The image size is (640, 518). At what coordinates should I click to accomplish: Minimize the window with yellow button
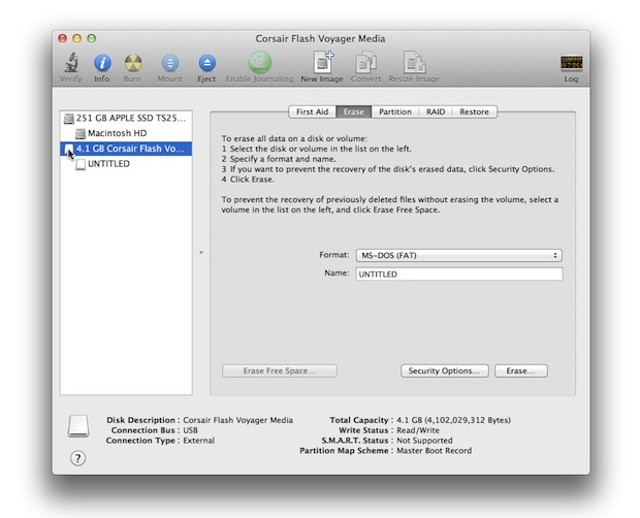(x=77, y=38)
